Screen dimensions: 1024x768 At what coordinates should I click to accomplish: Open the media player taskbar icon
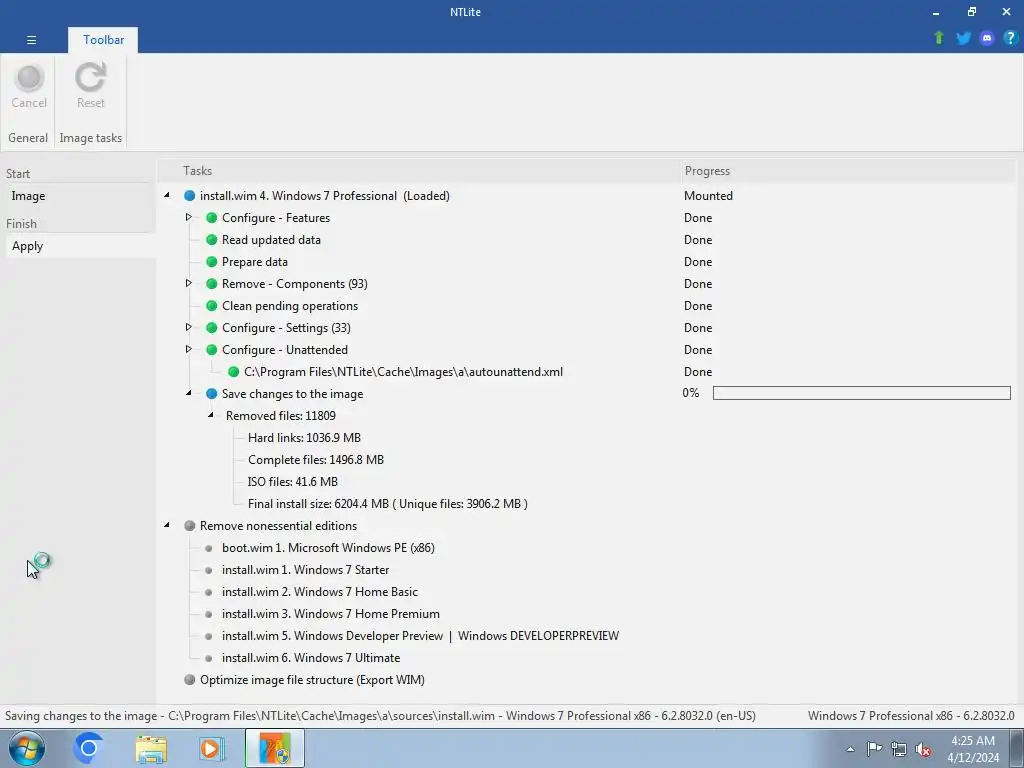click(212, 748)
